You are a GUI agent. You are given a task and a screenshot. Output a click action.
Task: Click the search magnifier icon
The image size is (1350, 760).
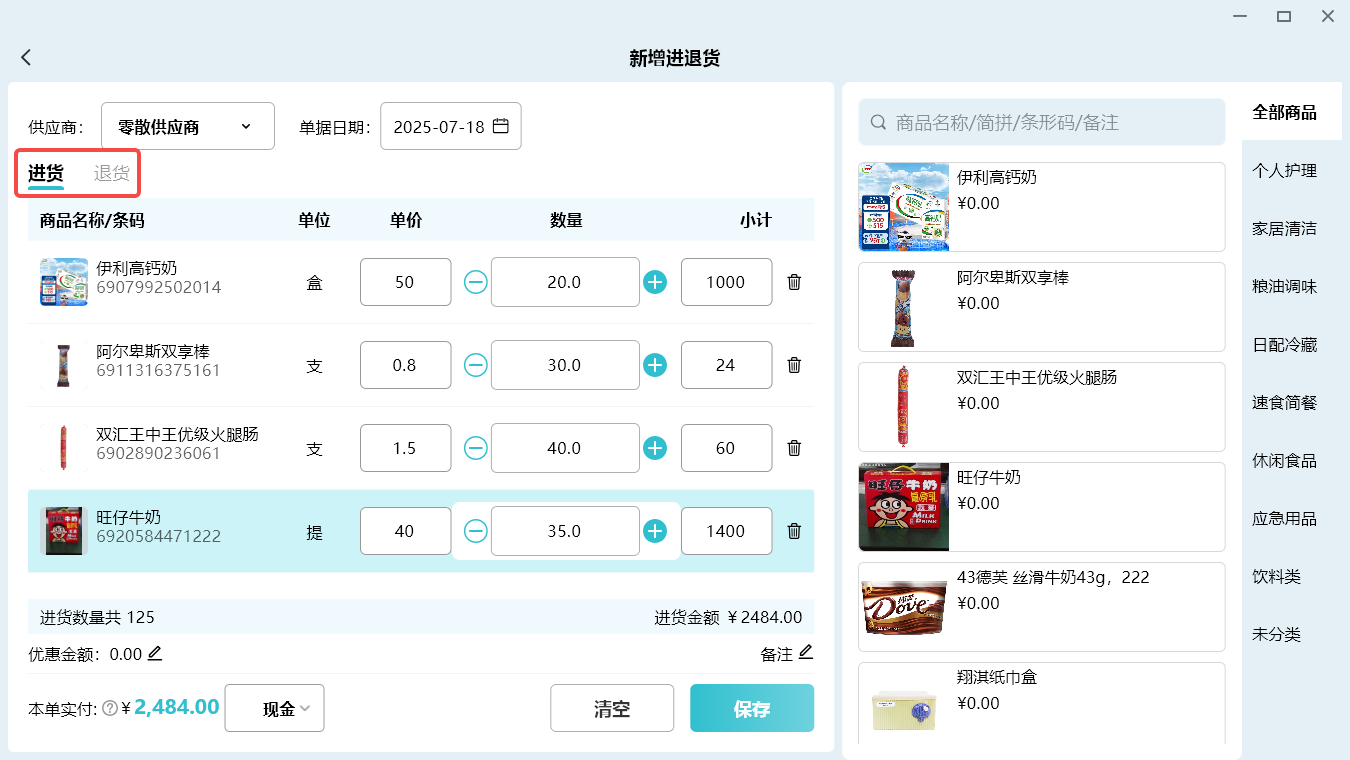pyautogui.click(x=878, y=122)
